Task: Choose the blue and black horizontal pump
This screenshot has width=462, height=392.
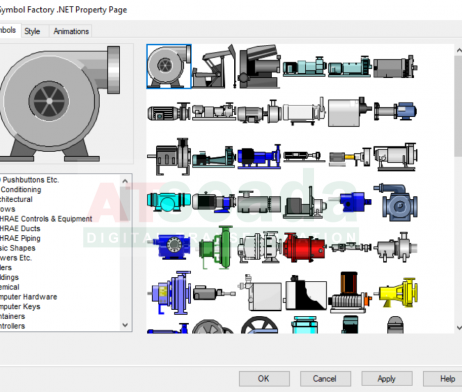Action: pyautogui.click(x=259, y=156)
